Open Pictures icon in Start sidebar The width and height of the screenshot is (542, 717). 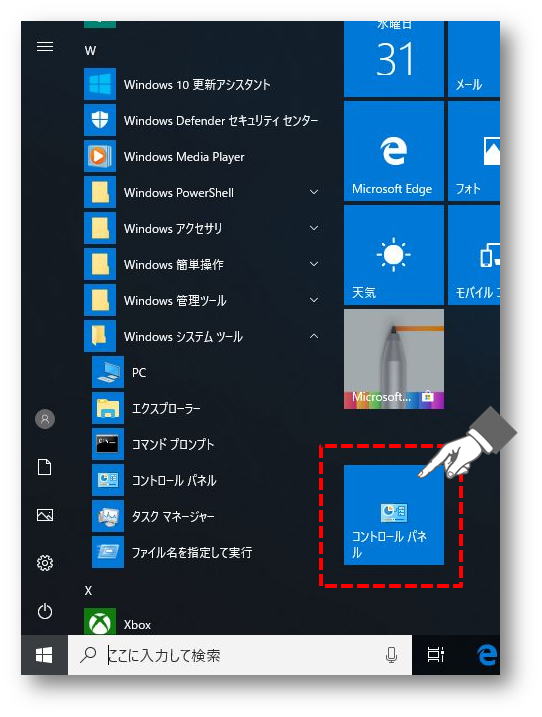[45, 515]
